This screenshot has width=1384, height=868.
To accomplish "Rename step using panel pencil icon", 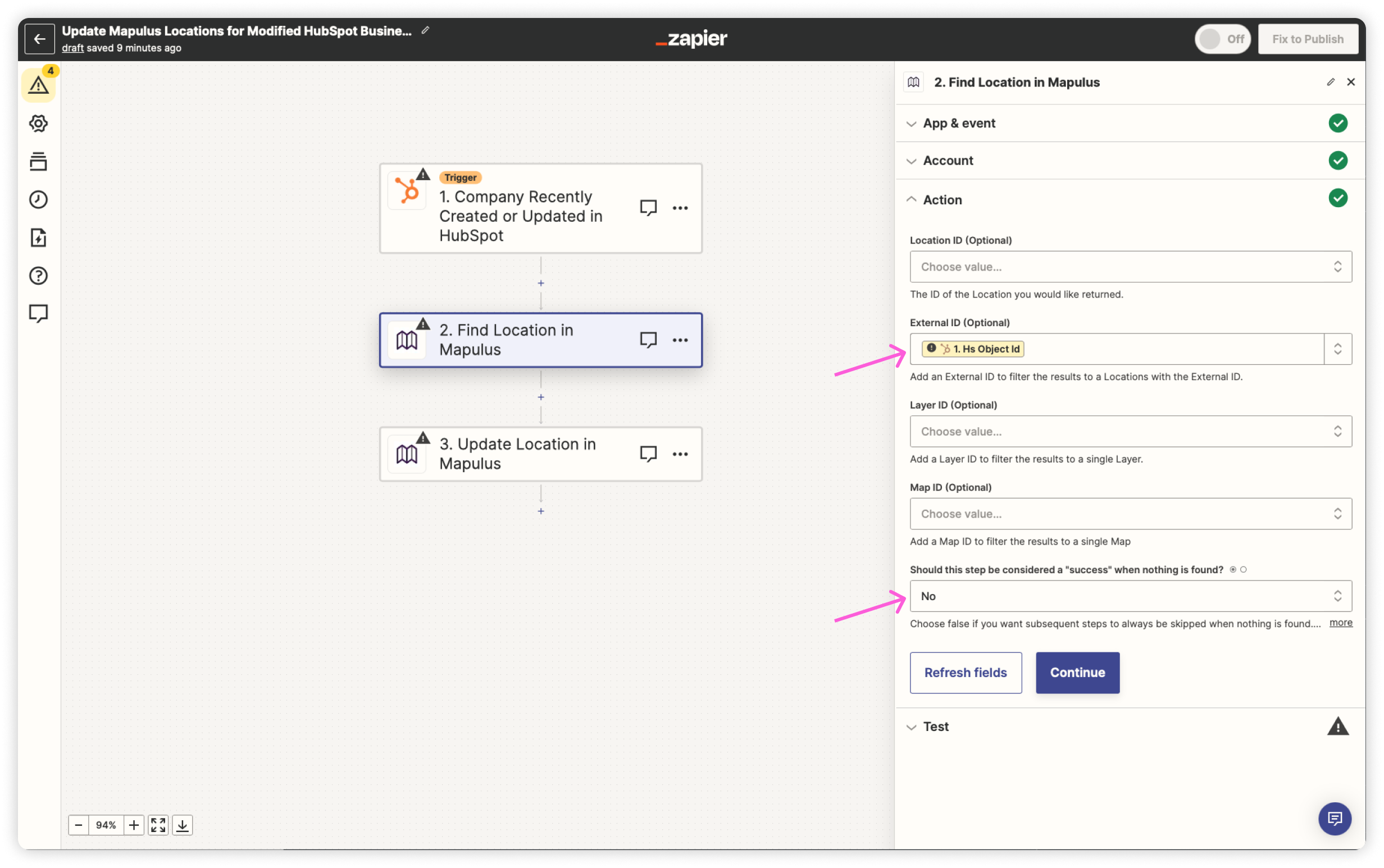I will point(1331,82).
